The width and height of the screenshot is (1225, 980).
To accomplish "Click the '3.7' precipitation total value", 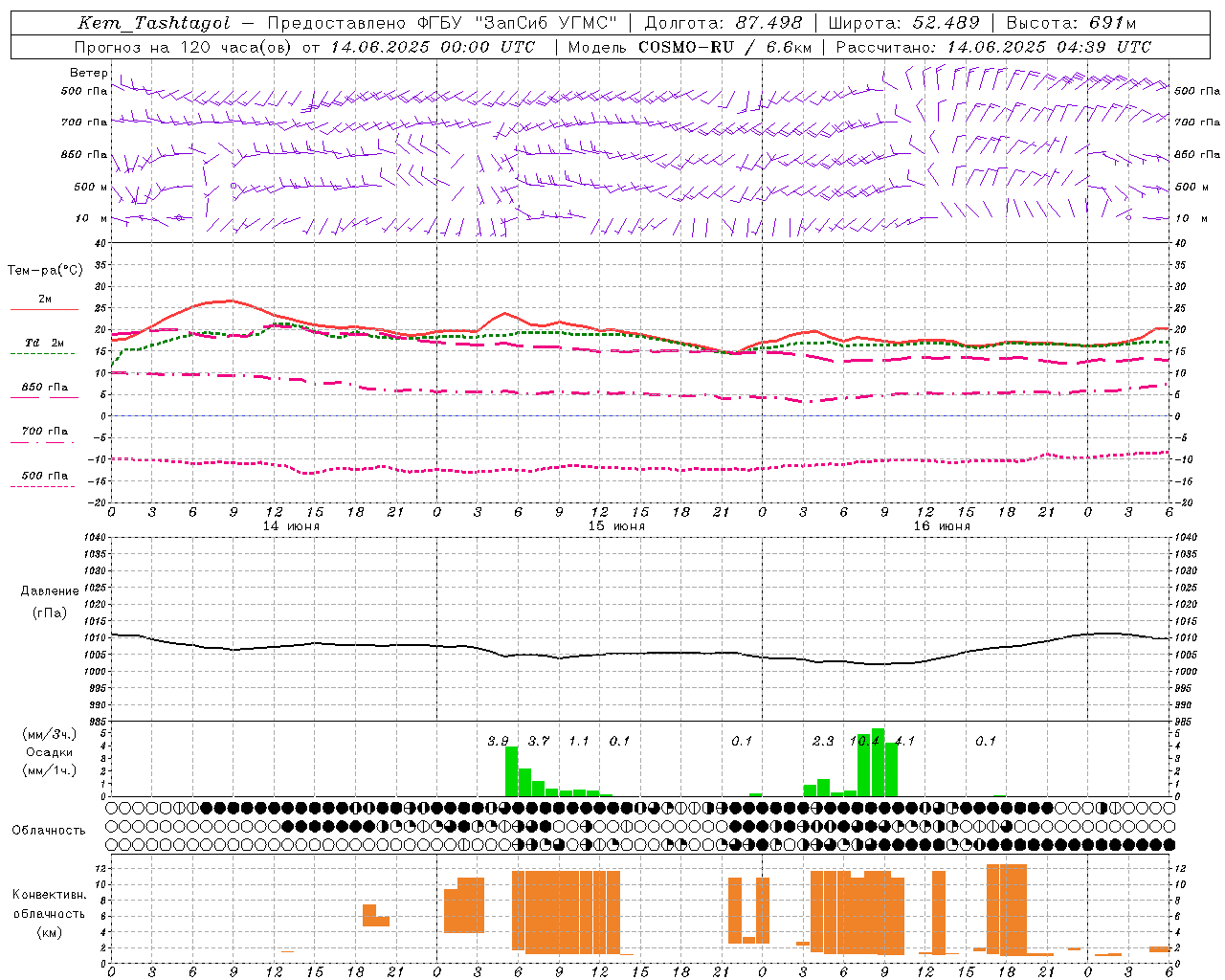I will (539, 741).
